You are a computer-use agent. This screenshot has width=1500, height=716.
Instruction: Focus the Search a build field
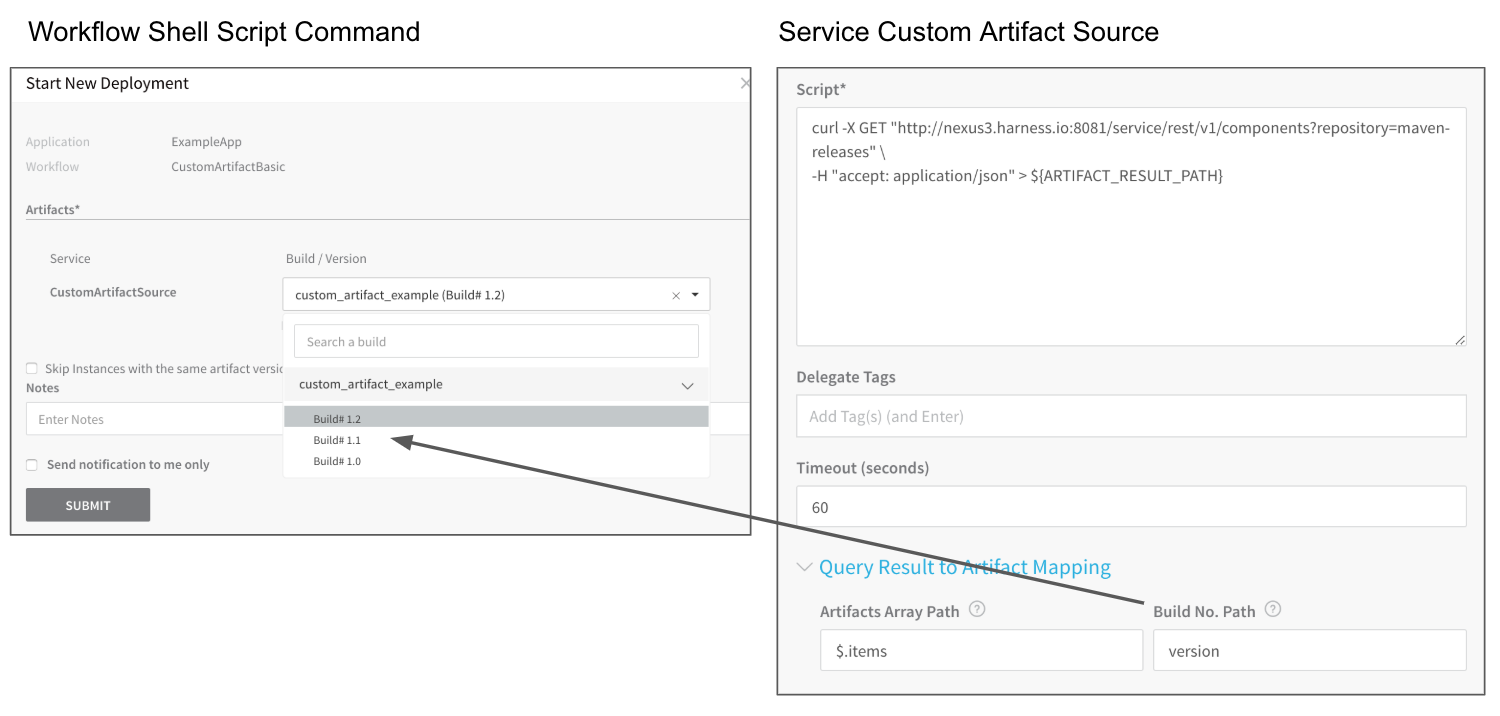click(496, 341)
